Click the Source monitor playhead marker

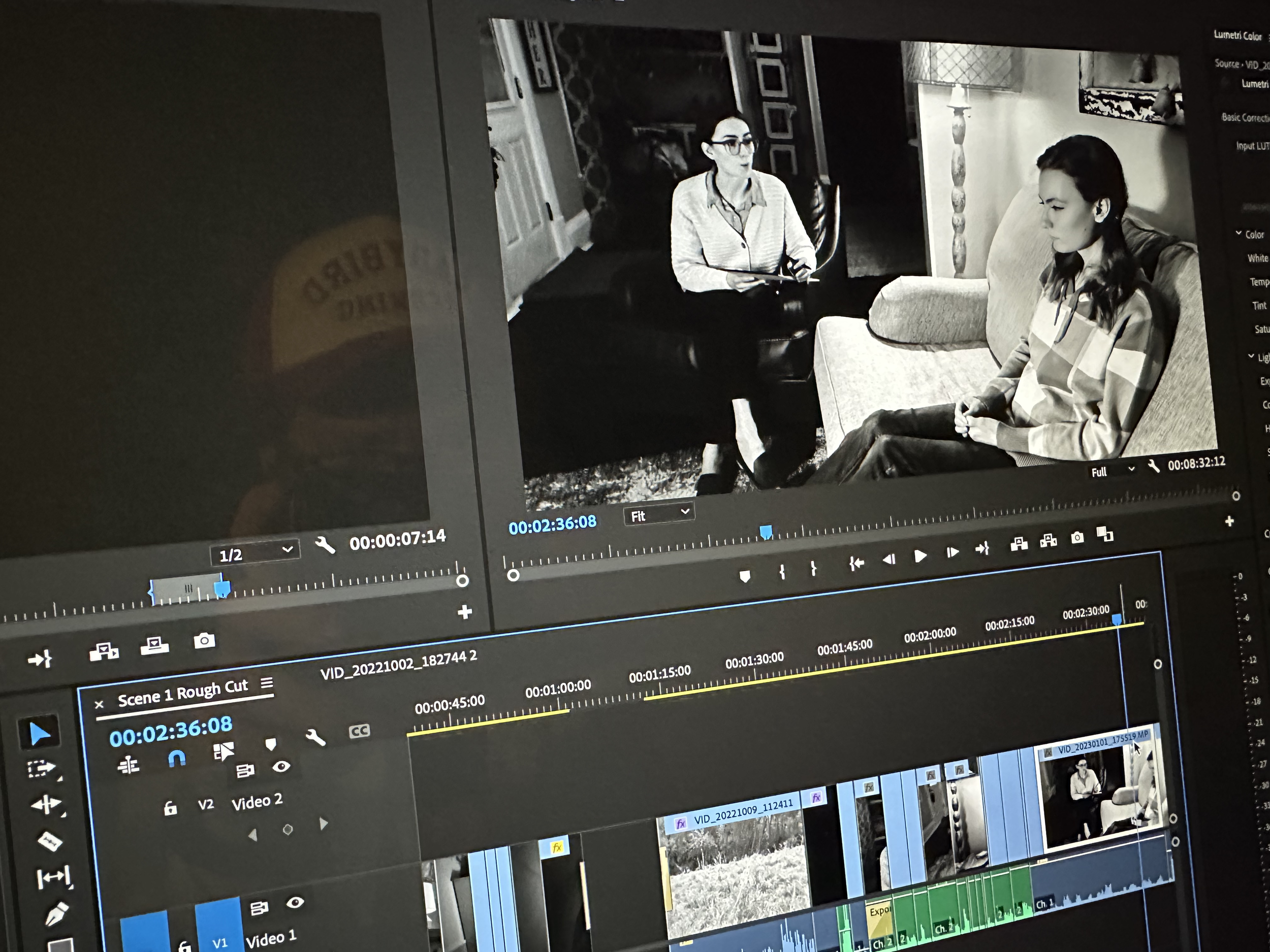[222, 588]
